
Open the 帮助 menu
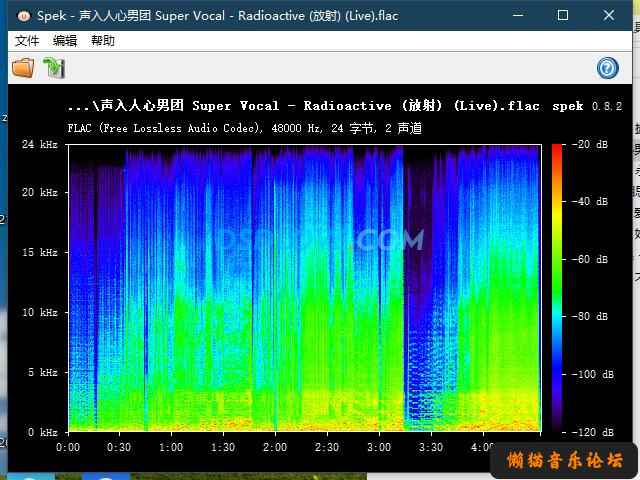(102, 41)
